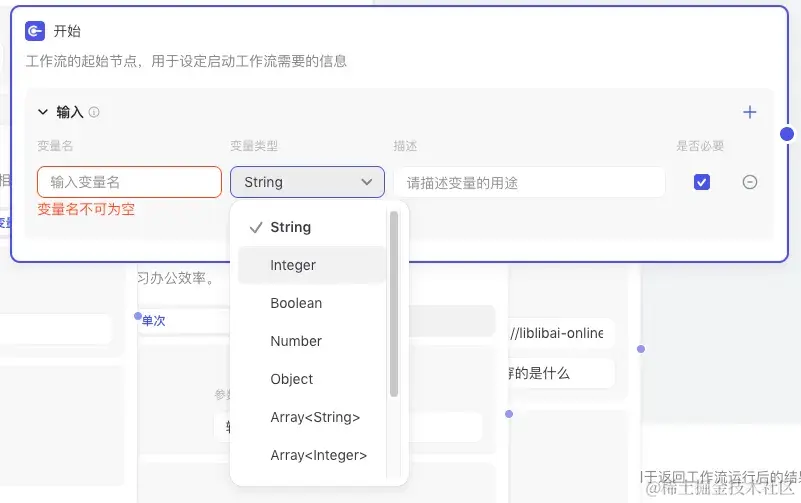Add a new input variable with plus icon
This screenshot has width=801, height=503.
(749, 112)
